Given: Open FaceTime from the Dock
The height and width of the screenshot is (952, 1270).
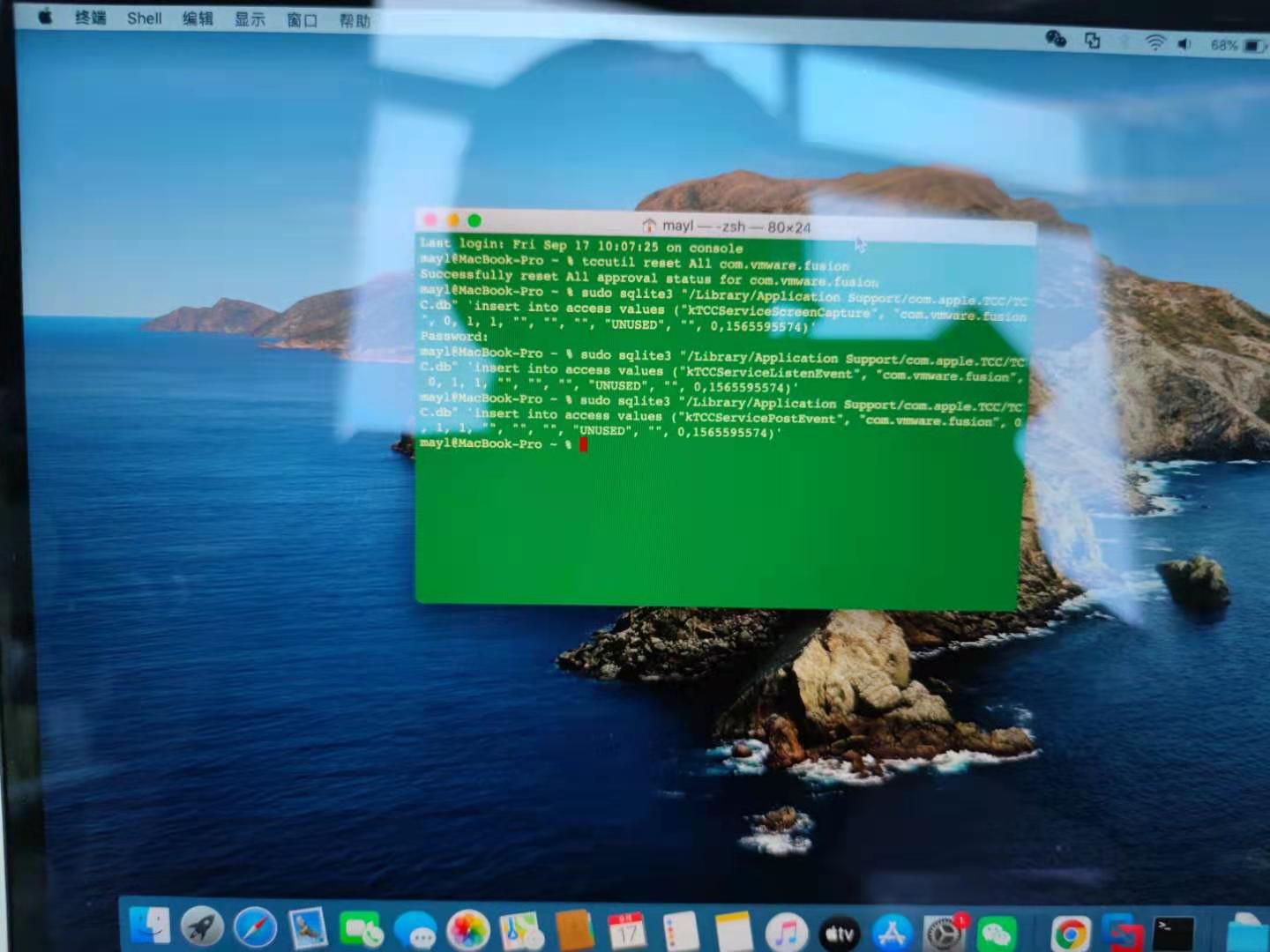Looking at the screenshot, I should (x=361, y=930).
